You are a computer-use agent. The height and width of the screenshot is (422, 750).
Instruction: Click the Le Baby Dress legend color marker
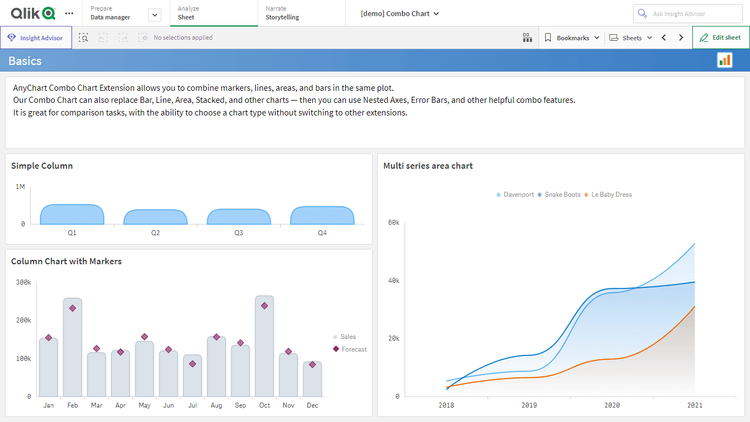click(587, 194)
